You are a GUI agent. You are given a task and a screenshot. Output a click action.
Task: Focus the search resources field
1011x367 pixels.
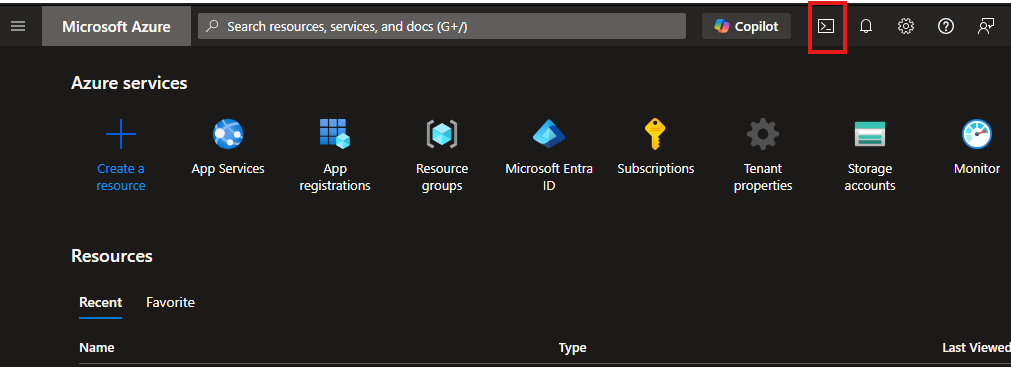[442, 26]
